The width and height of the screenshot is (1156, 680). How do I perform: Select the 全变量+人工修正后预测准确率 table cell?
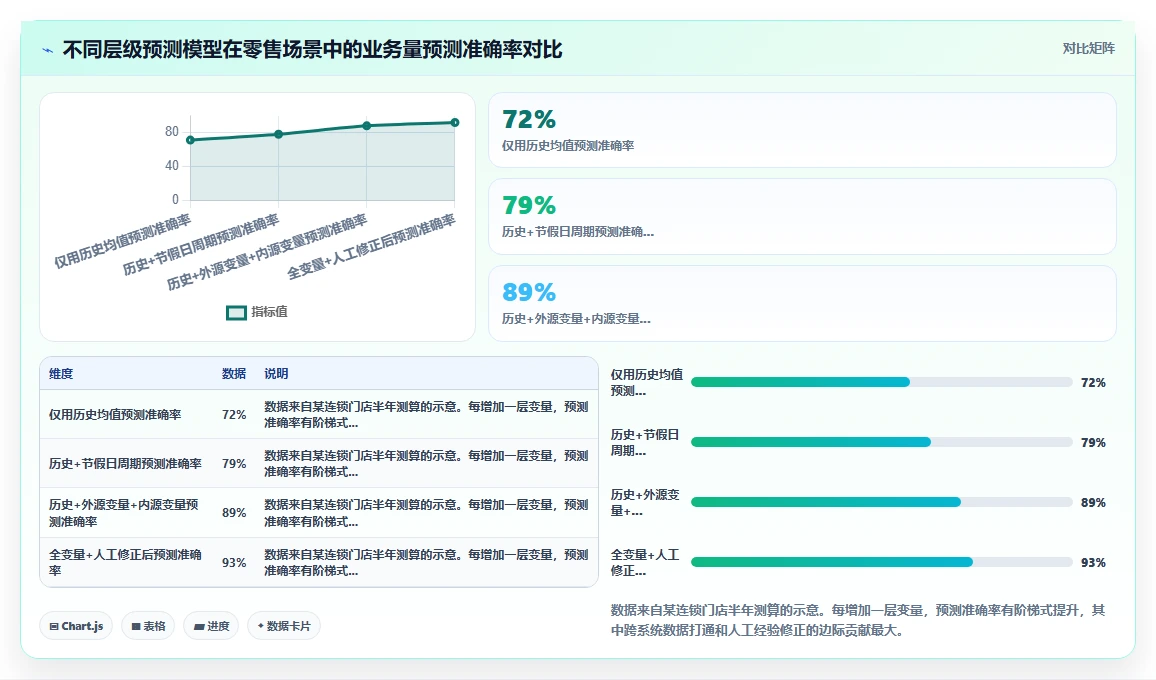(127, 562)
